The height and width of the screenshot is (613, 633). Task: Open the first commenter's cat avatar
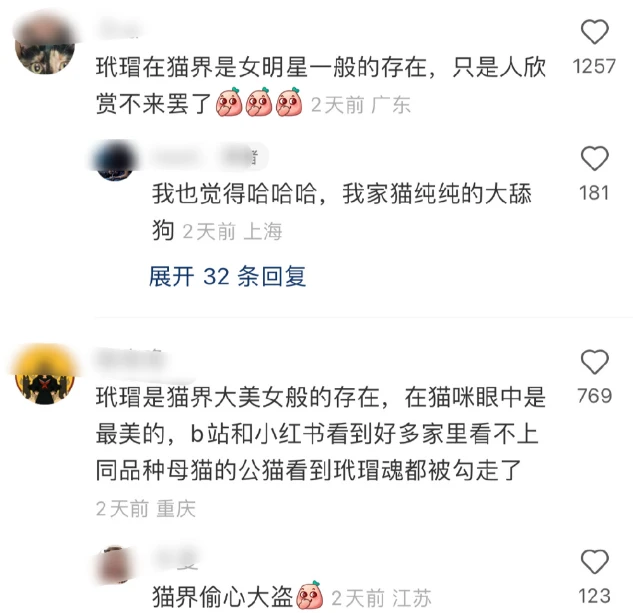[x=45, y=45]
